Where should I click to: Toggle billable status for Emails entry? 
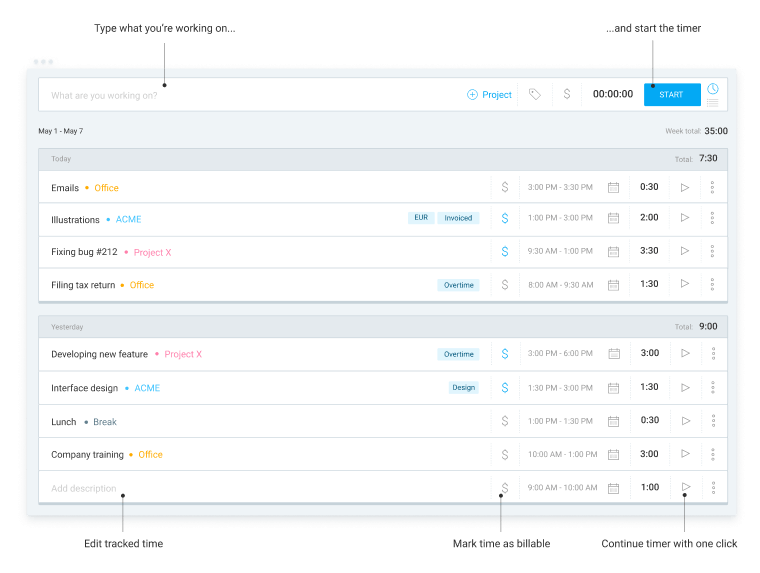pos(505,187)
